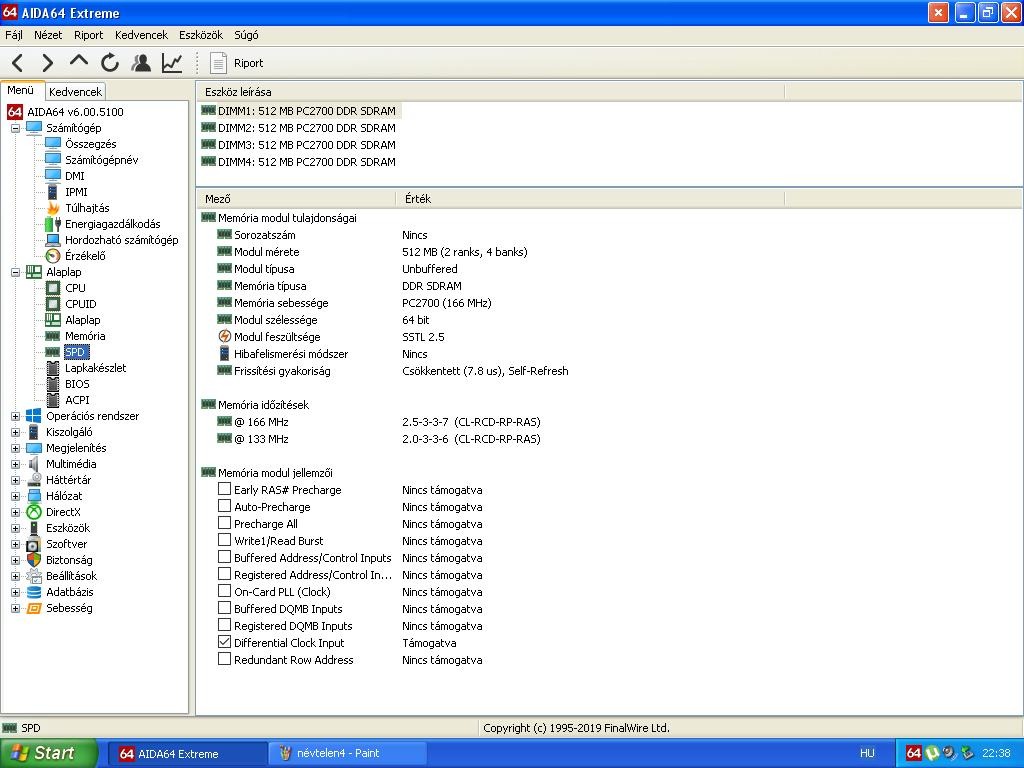Open the user icon in the toolbar
Image resolution: width=1024 pixels, height=768 pixels.
[140, 63]
